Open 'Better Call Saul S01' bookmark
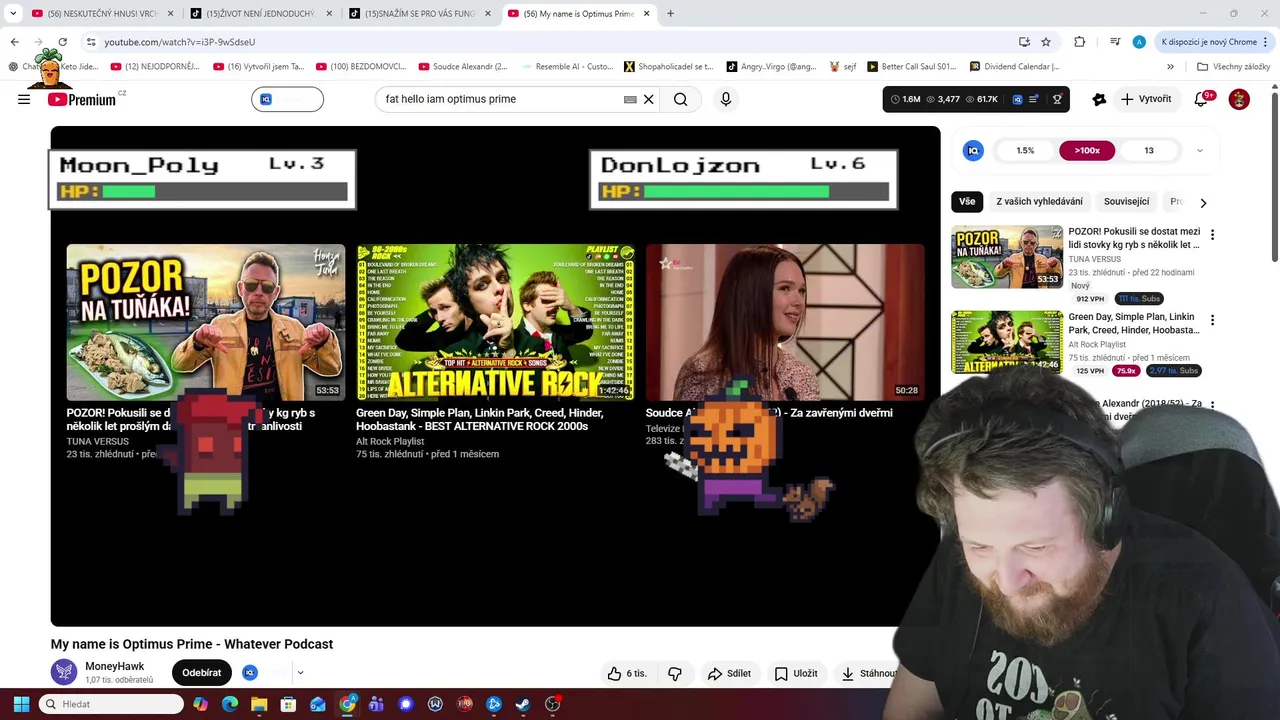This screenshot has width=1280, height=720. pyautogui.click(x=911, y=67)
